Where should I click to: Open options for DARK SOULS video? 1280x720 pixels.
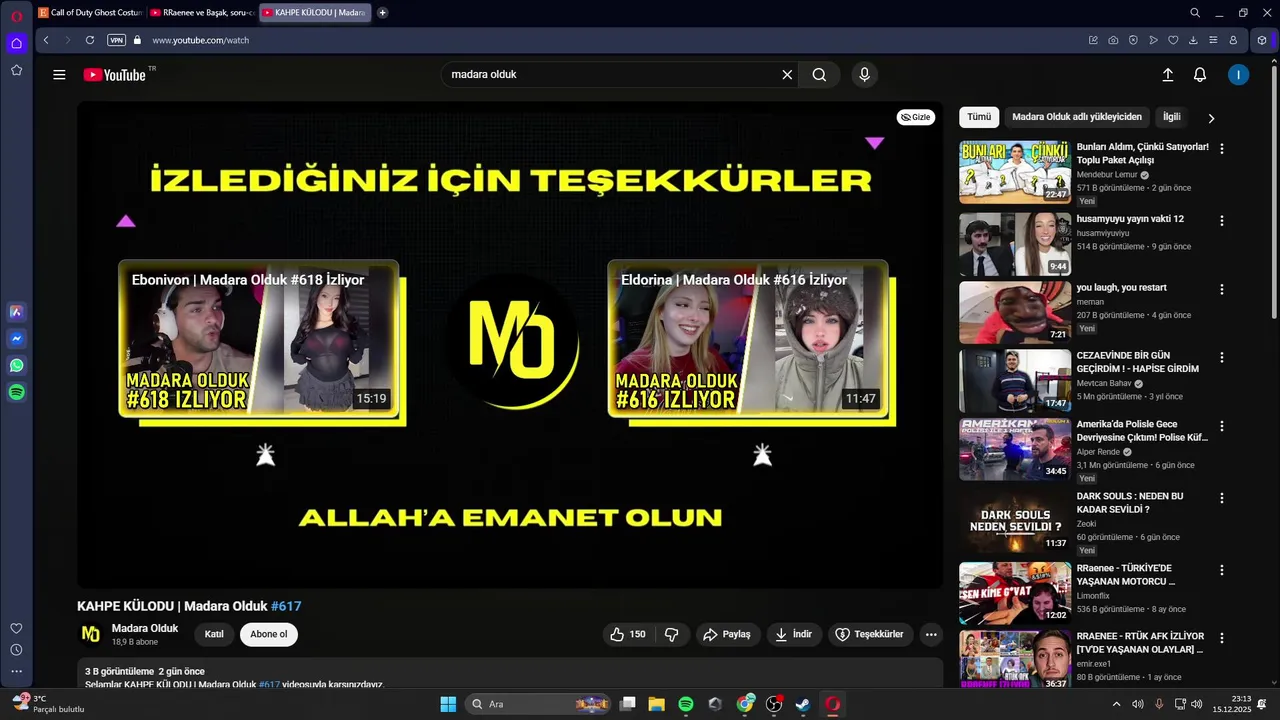tap(1221, 498)
